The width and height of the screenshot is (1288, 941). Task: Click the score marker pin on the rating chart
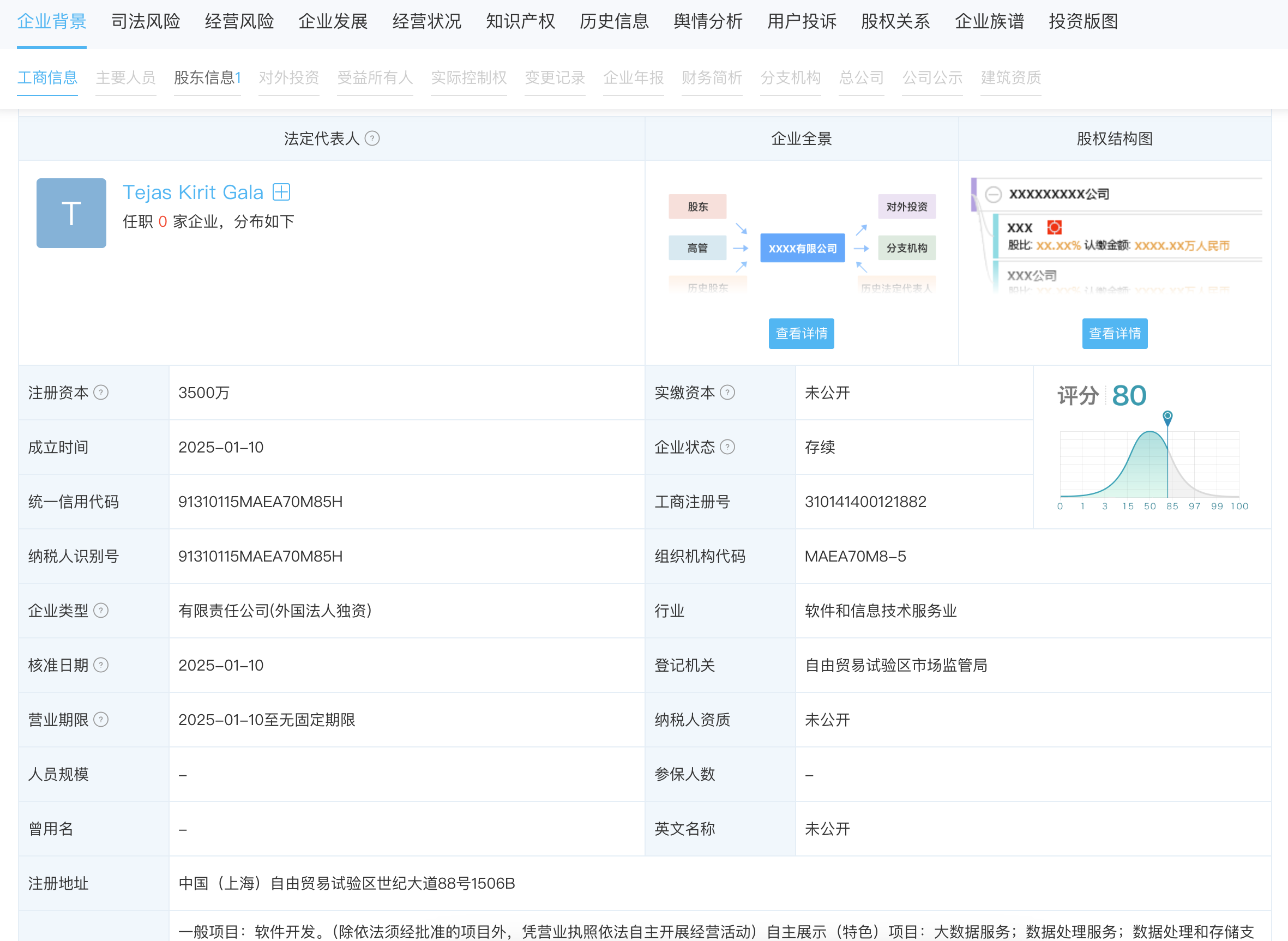(1167, 417)
